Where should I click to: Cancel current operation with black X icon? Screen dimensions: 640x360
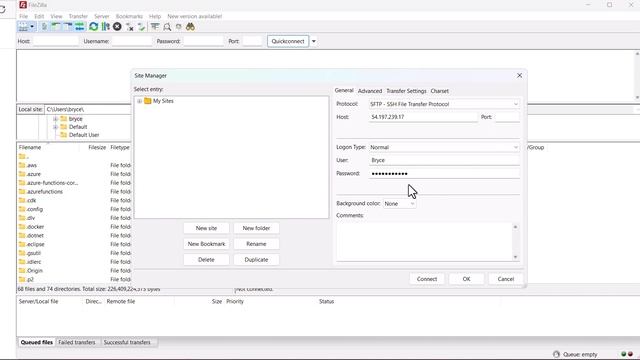[117, 27]
